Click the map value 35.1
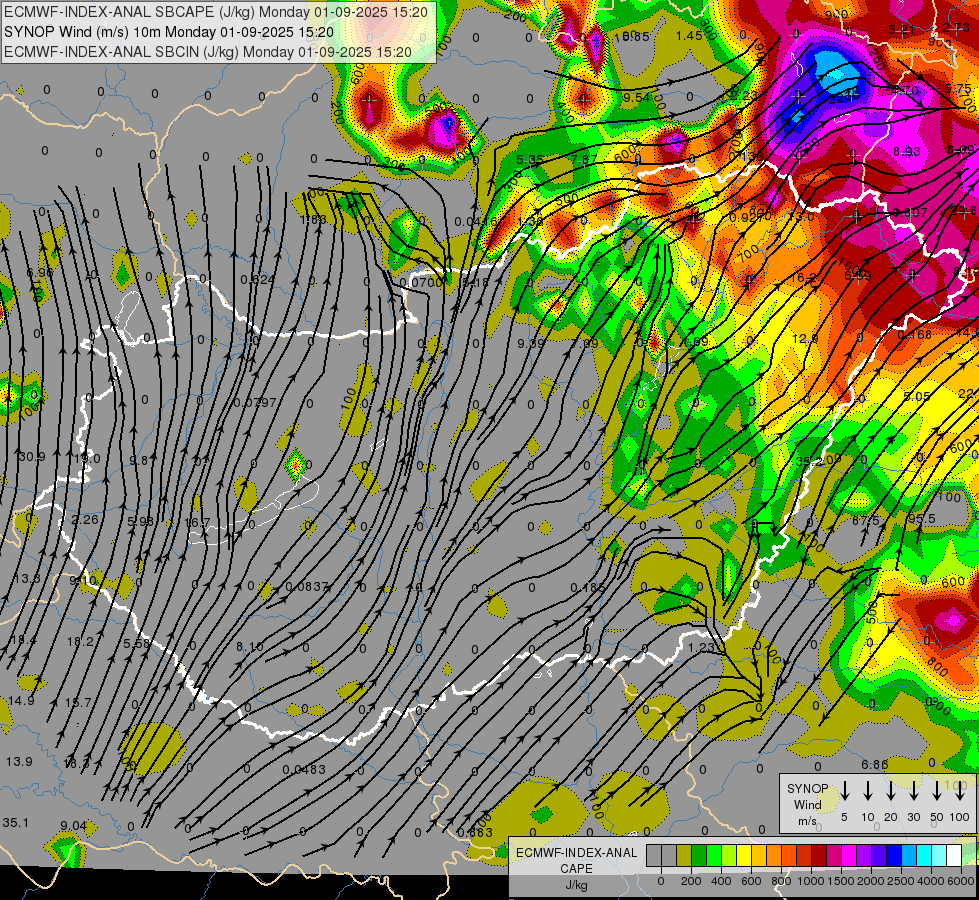 coord(15,823)
